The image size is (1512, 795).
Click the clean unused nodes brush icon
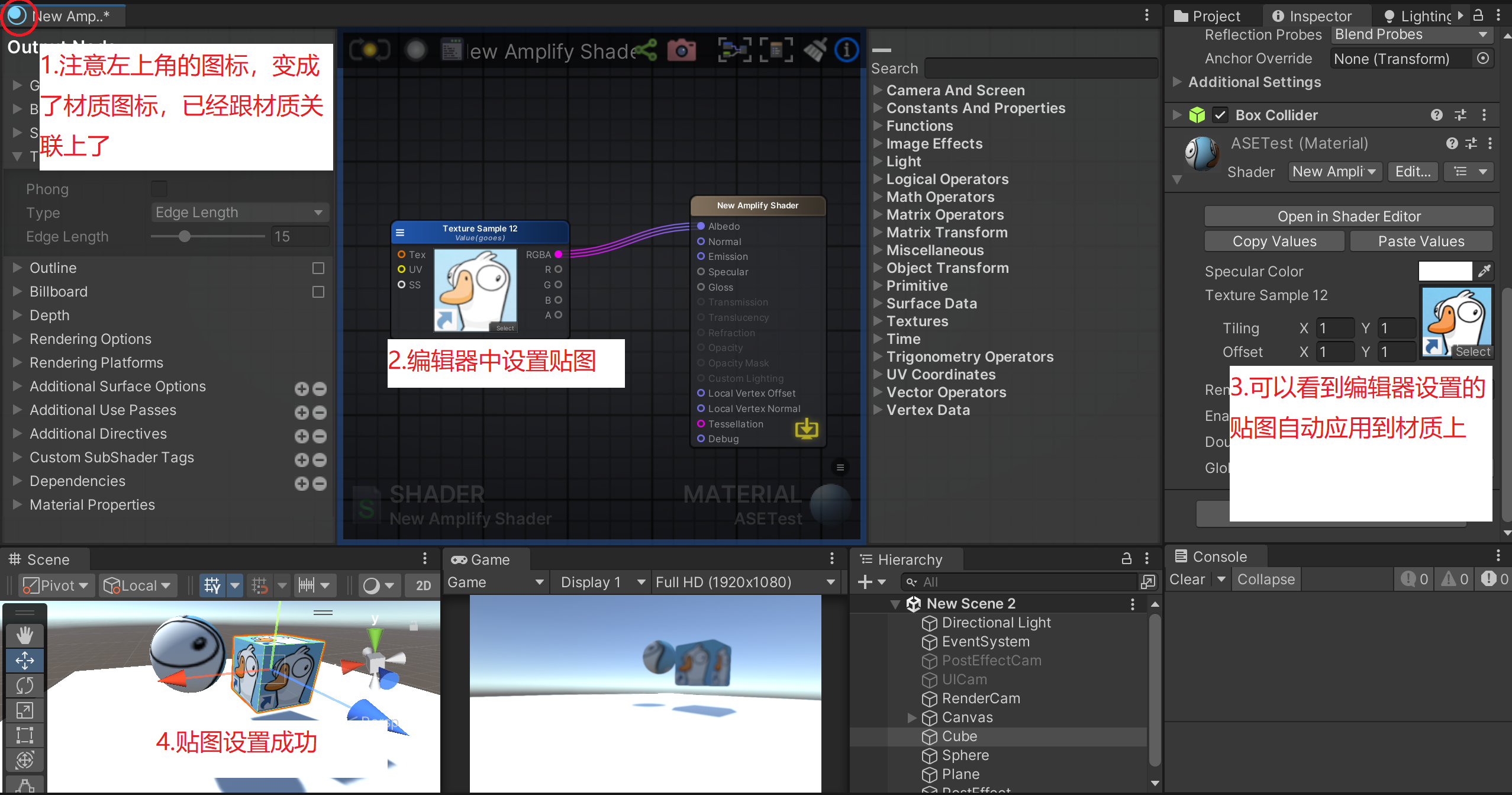(815, 51)
